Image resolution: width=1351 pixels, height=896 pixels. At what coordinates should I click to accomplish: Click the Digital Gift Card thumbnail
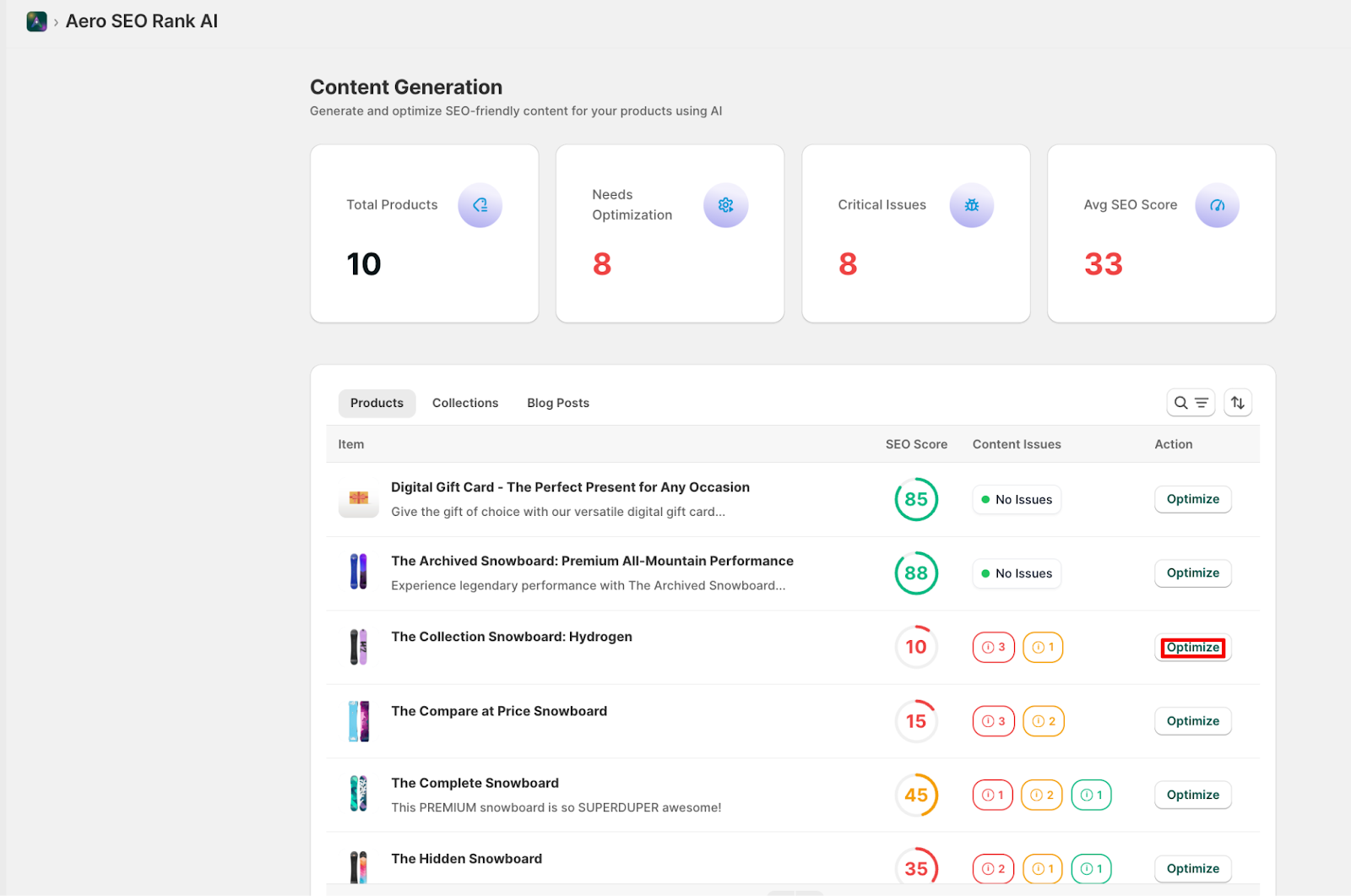(359, 500)
